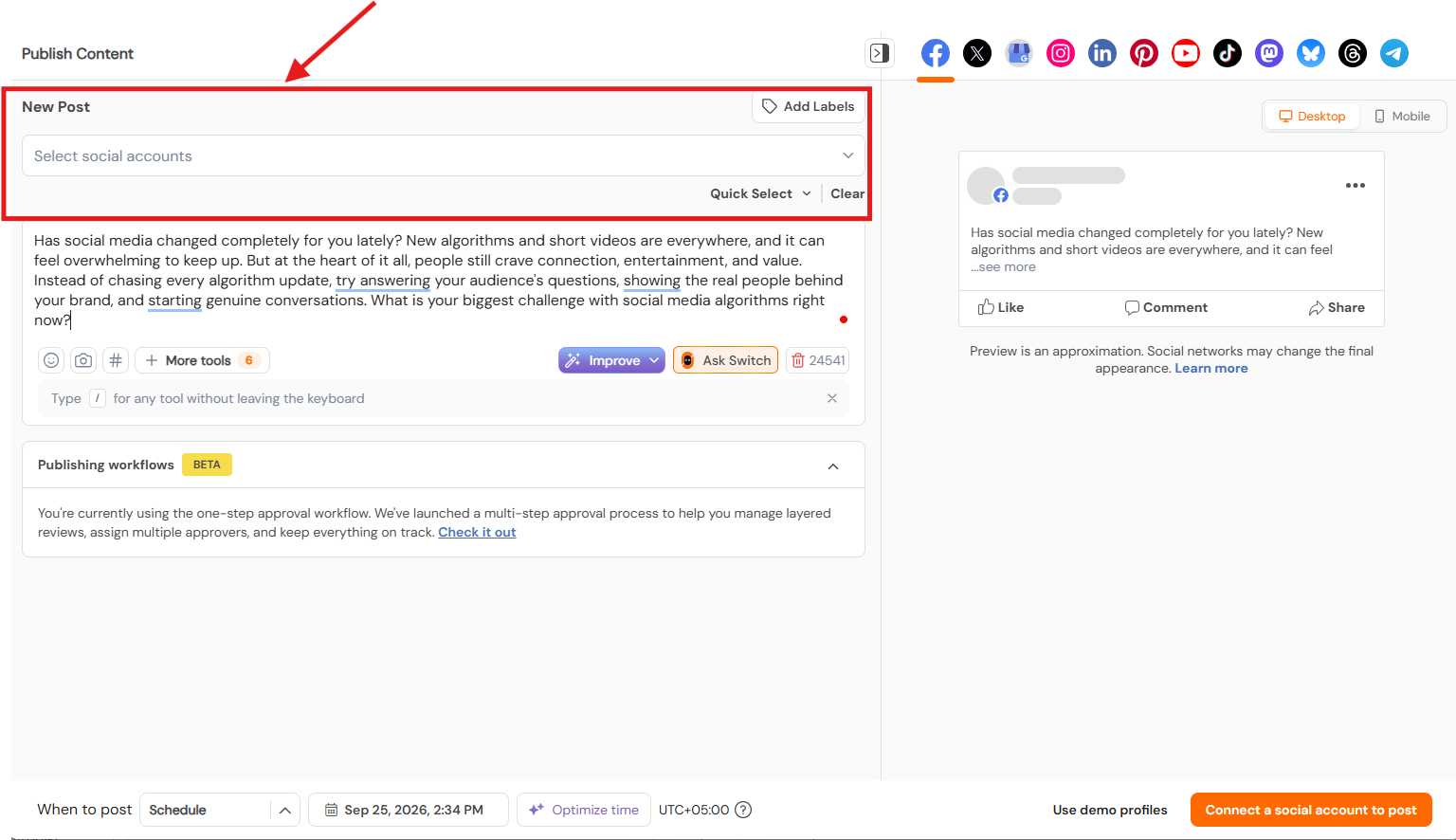Show the Mastodon preview
1456x840 pixels.
pyautogui.click(x=1269, y=53)
